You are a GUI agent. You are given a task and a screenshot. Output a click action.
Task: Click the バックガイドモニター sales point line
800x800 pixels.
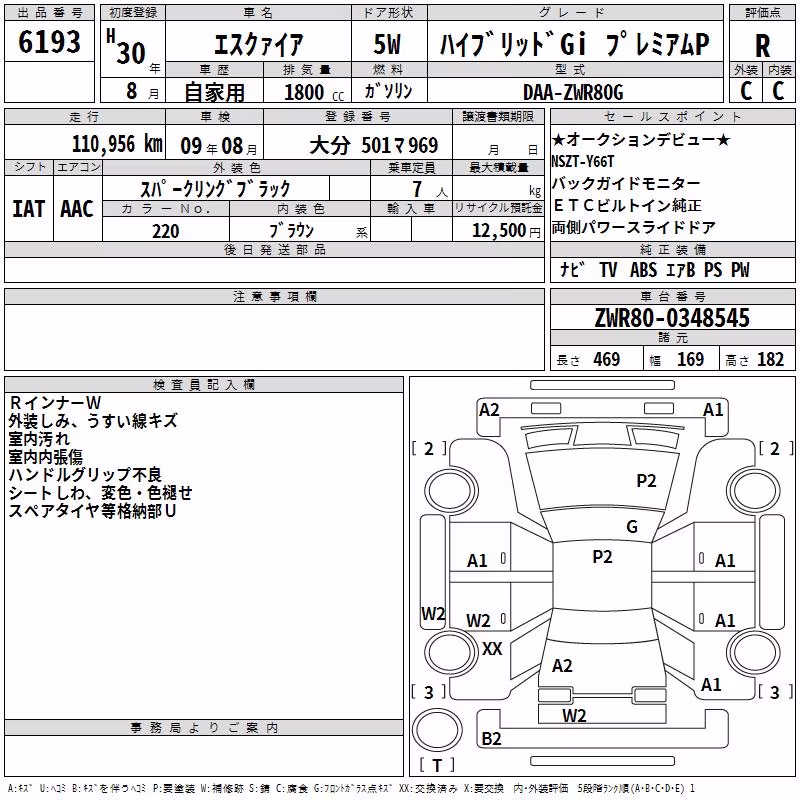(x=626, y=183)
